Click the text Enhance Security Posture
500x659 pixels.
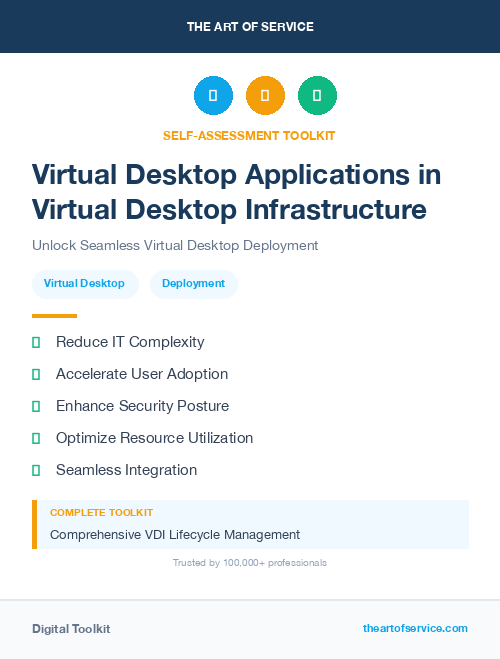(142, 406)
